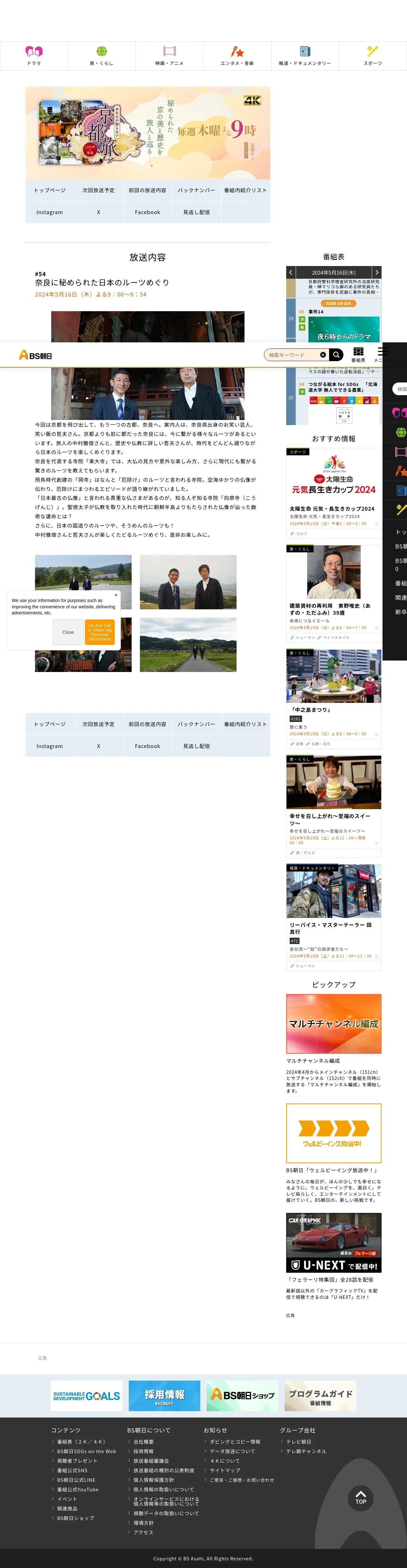
Task: Open 前回の放送内容 tab under banner
Action: (147, 191)
